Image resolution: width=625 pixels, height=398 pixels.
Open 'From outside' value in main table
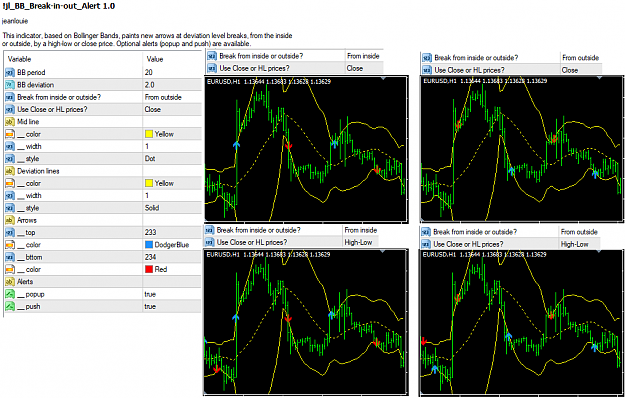[163, 97]
